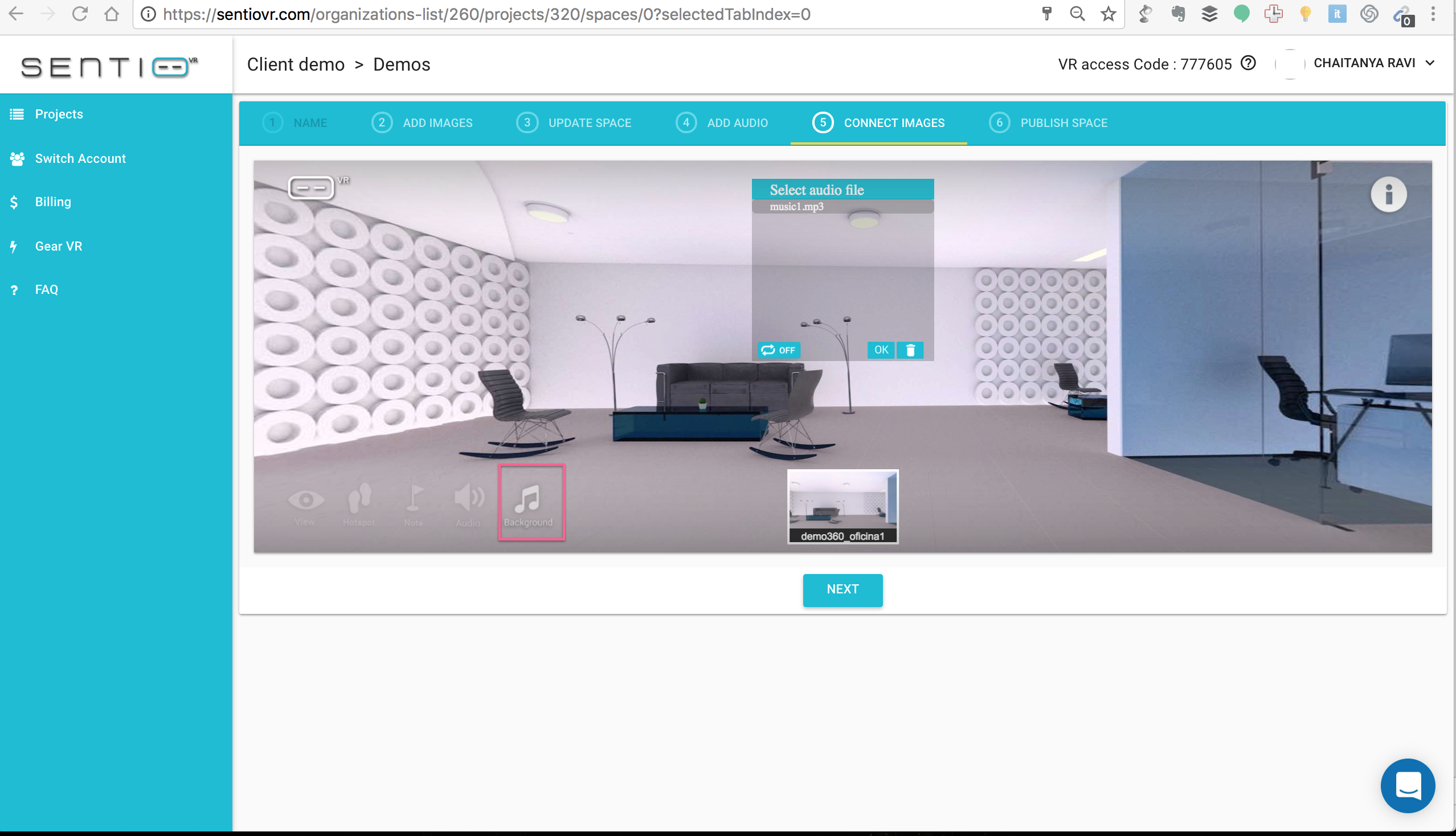Viewport: 1456px width, 836px height.
Task: Click the browser back arrow
Action: [x=16, y=14]
